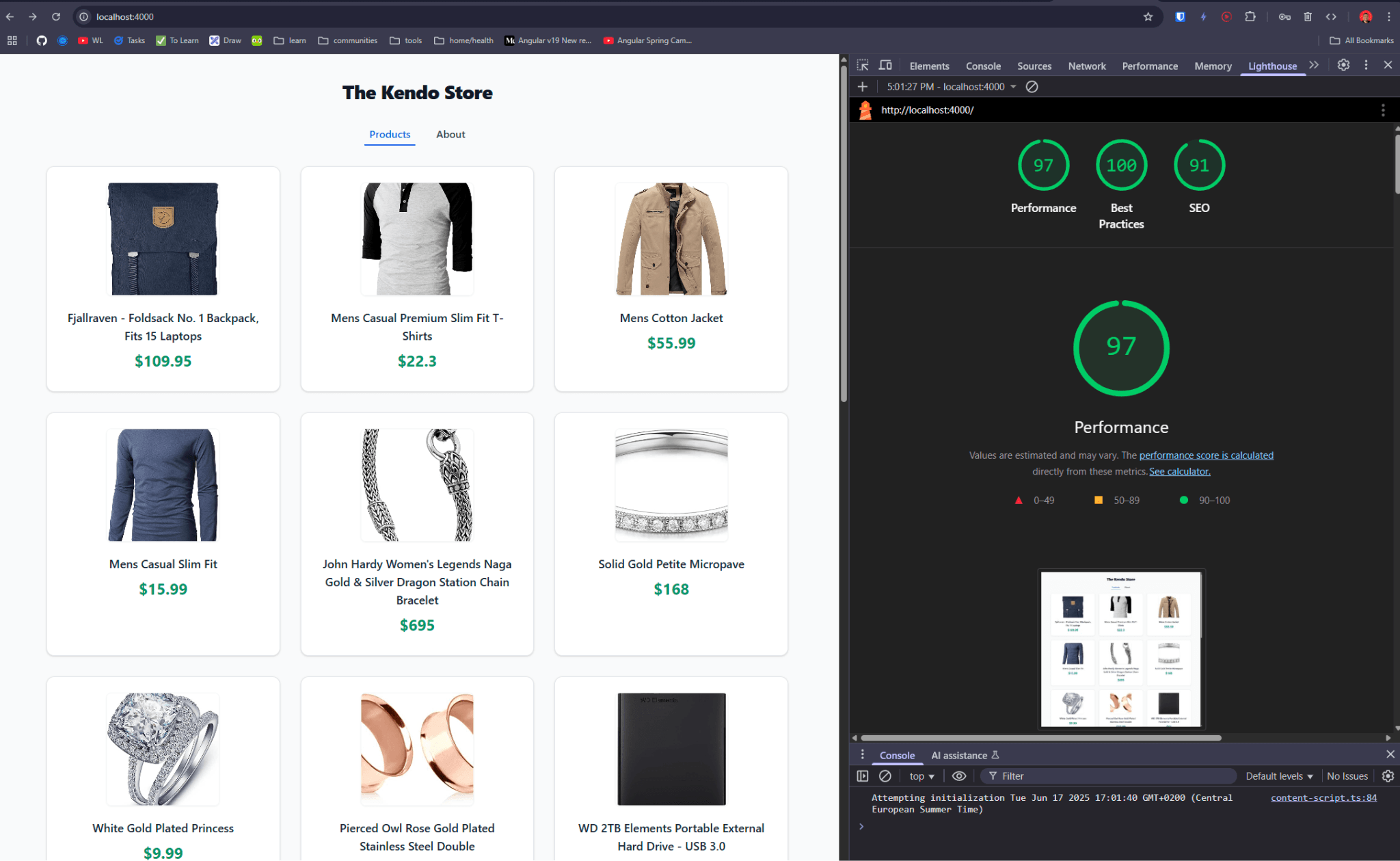Focus the console Filter input
This screenshot has height=861, width=1400.
point(1109,776)
